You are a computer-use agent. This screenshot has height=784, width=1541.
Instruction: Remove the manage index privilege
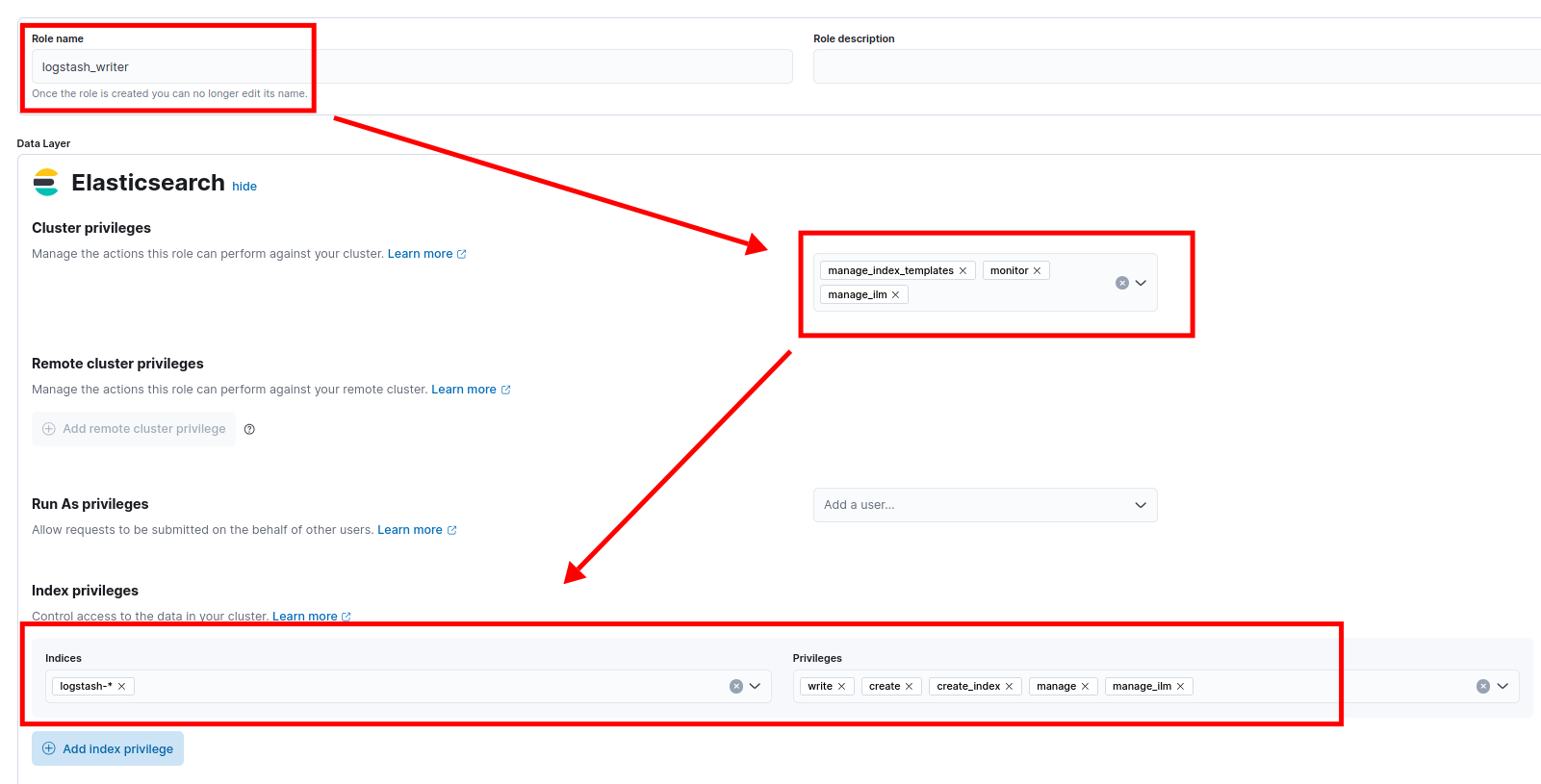[1085, 687]
